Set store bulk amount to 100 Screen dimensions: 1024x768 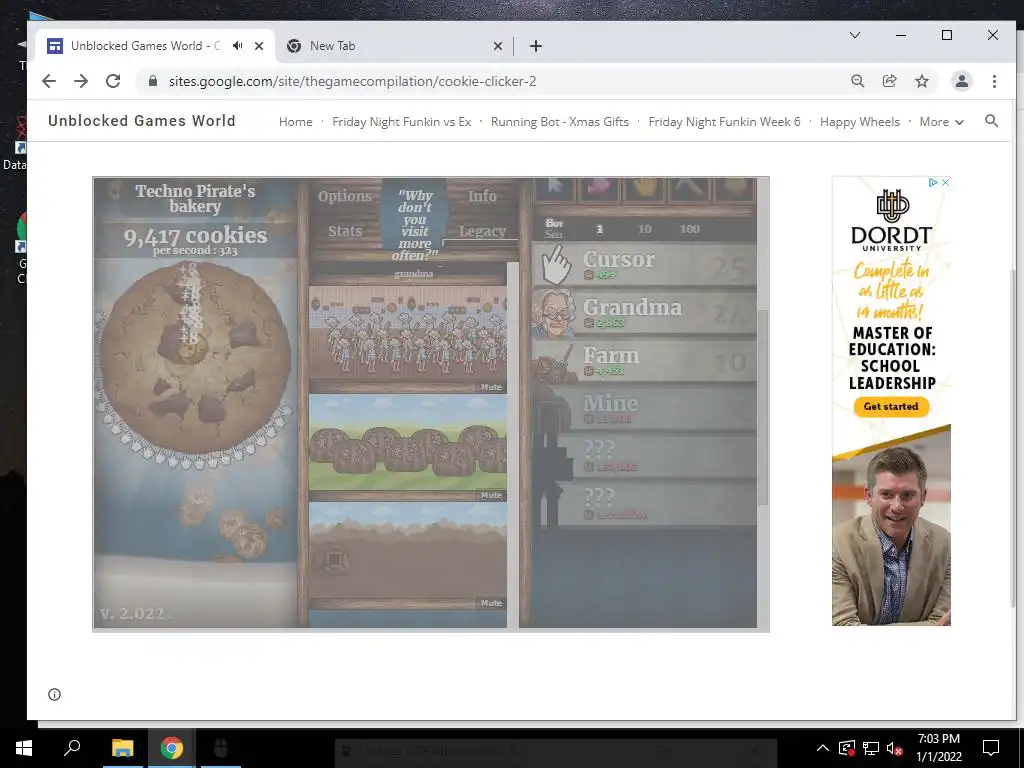[x=690, y=229]
